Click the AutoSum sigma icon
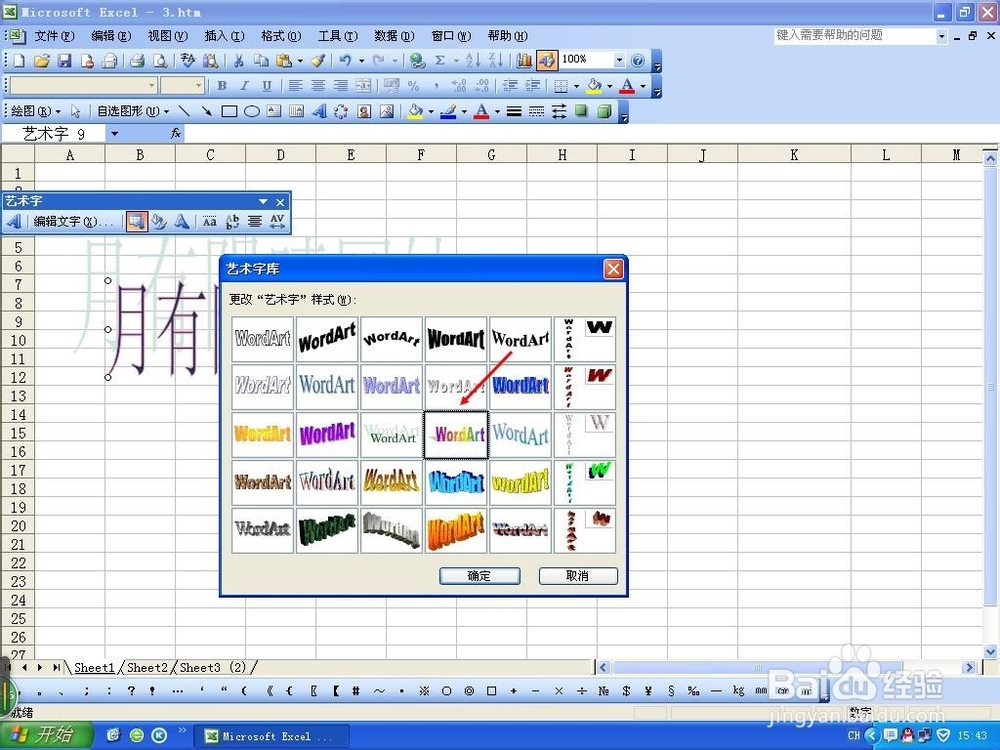The image size is (1000, 750). 440,61
